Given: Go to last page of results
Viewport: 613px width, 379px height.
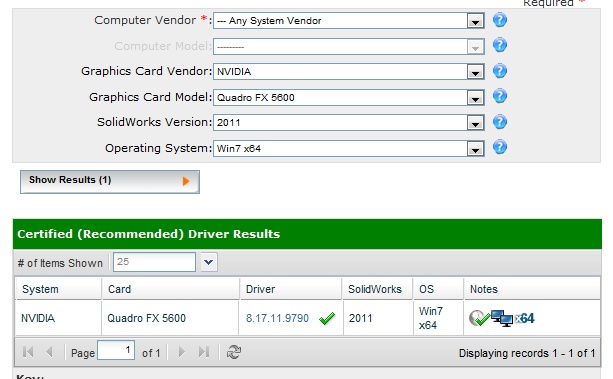Looking at the screenshot, I should coord(204,352).
